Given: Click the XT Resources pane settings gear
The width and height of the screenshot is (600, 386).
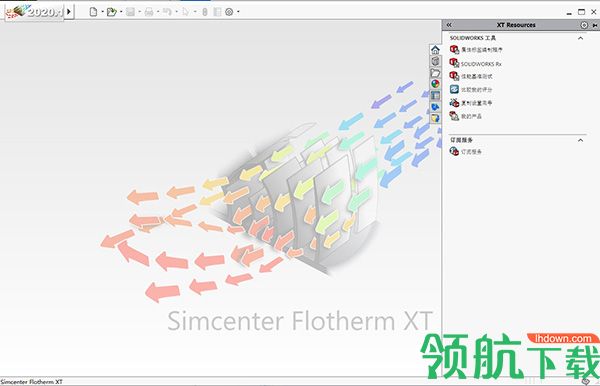Looking at the screenshot, I should point(584,25).
